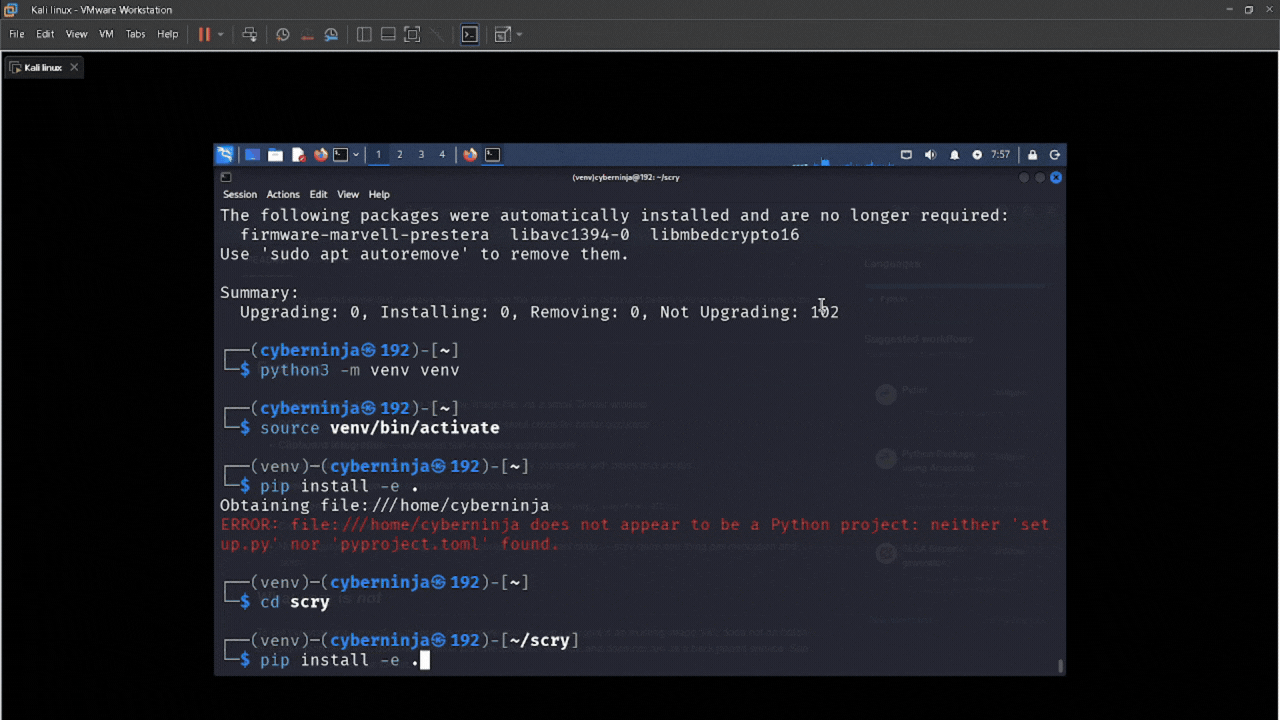Enter VMware full screen mode
Screen dimensions: 1280x720
[412, 34]
